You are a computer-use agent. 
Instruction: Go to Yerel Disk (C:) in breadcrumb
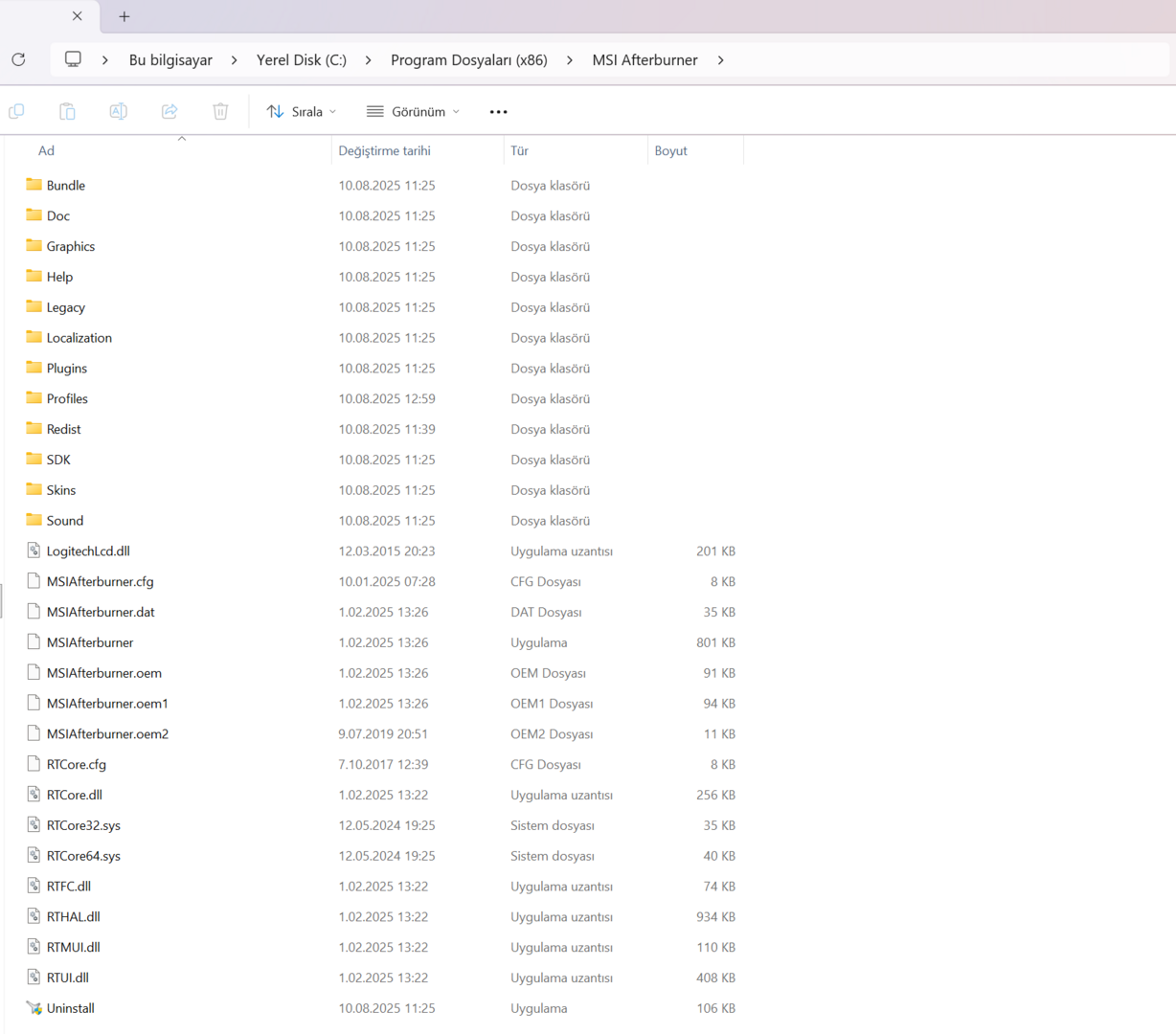(302, 59)
